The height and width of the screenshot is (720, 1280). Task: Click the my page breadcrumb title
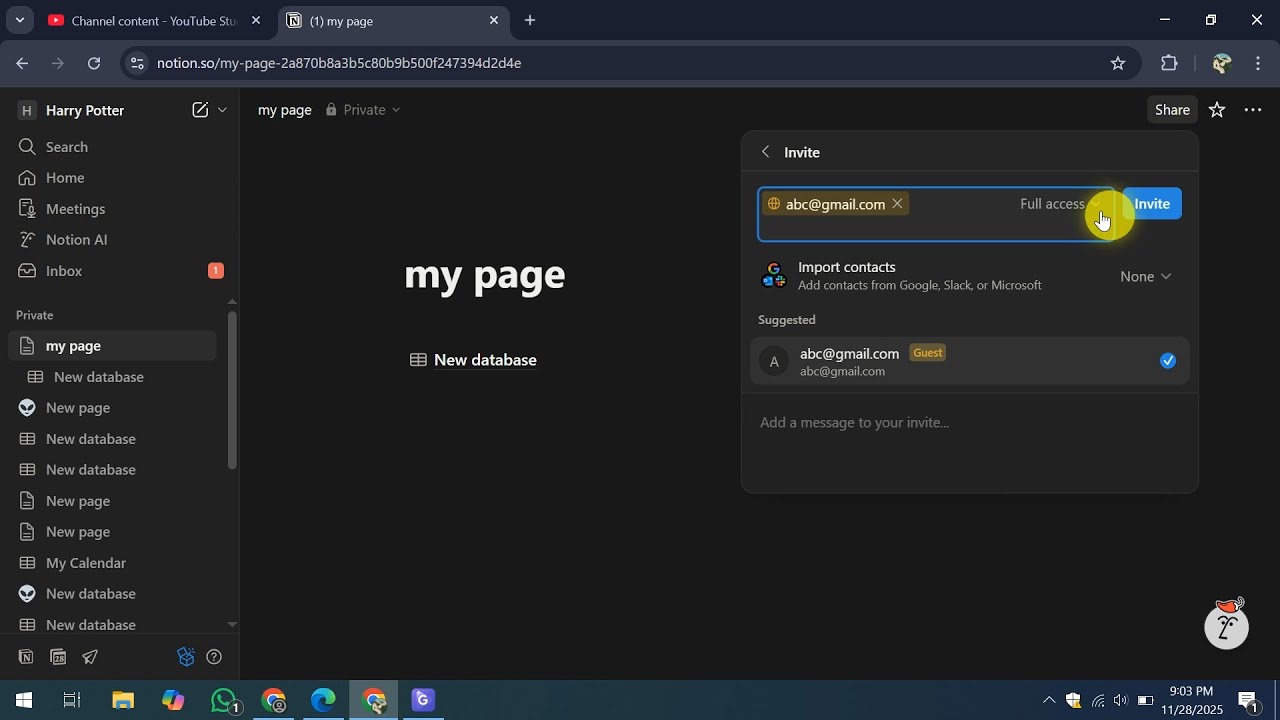coord(285,110)
